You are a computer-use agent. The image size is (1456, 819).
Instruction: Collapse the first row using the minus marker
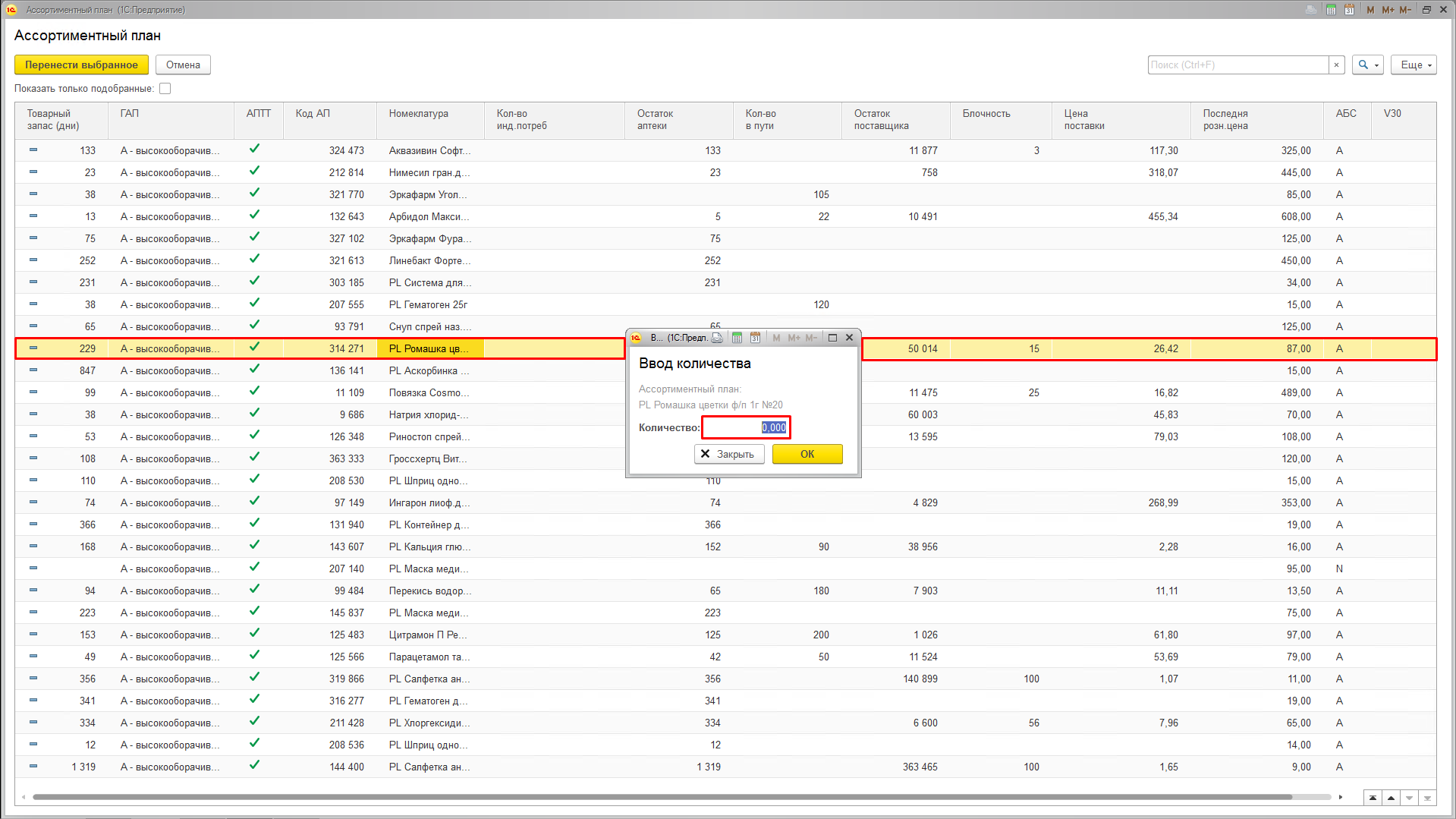point(33,150)
